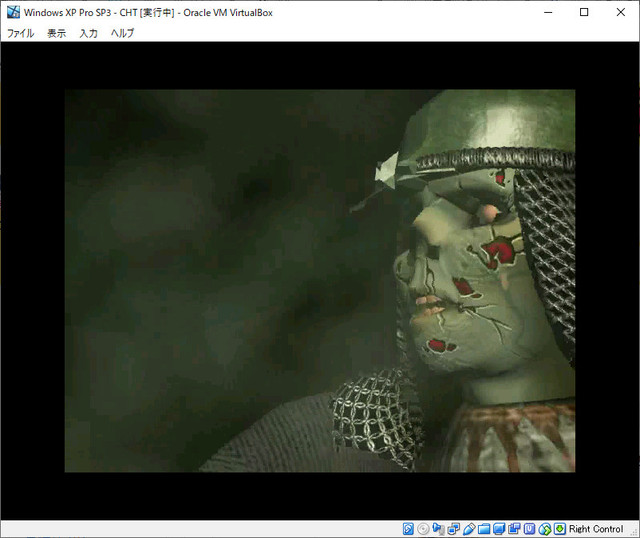
Task: Click the mouse integration status icon
Action: 544,529
